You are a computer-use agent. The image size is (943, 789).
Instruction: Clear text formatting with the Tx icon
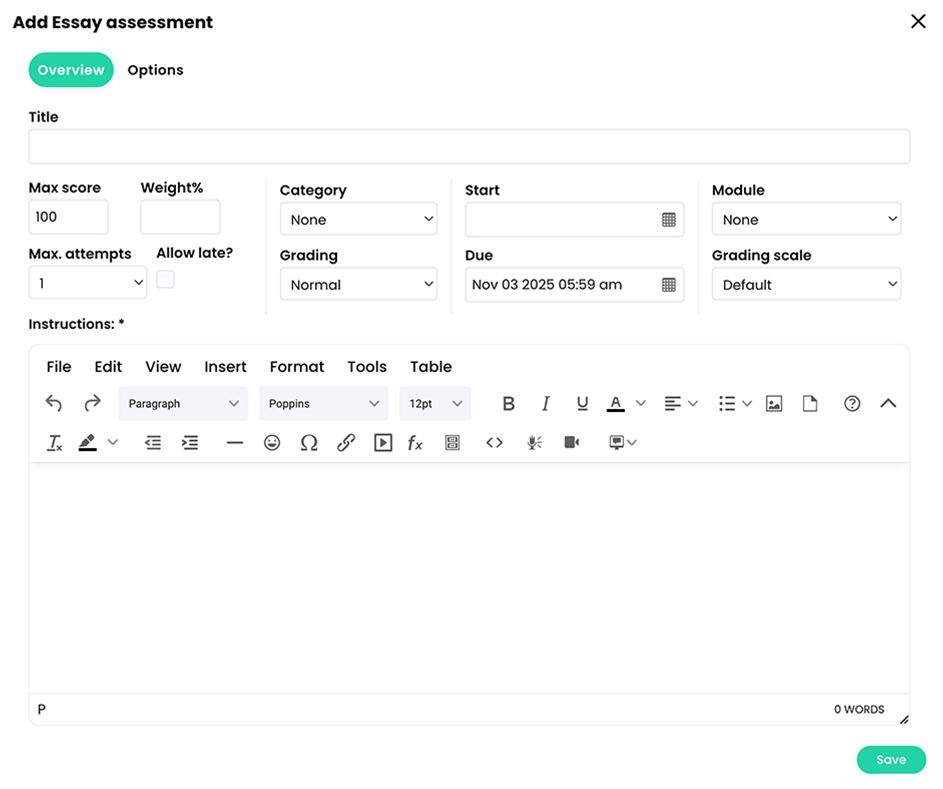click(x=54, y=442)
